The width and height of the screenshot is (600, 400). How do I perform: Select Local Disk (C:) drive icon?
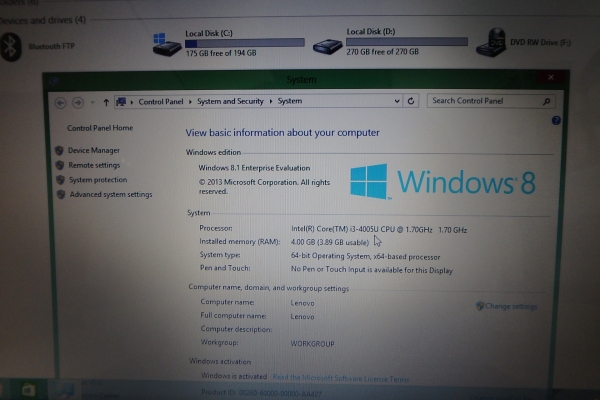tap(166, 44)
